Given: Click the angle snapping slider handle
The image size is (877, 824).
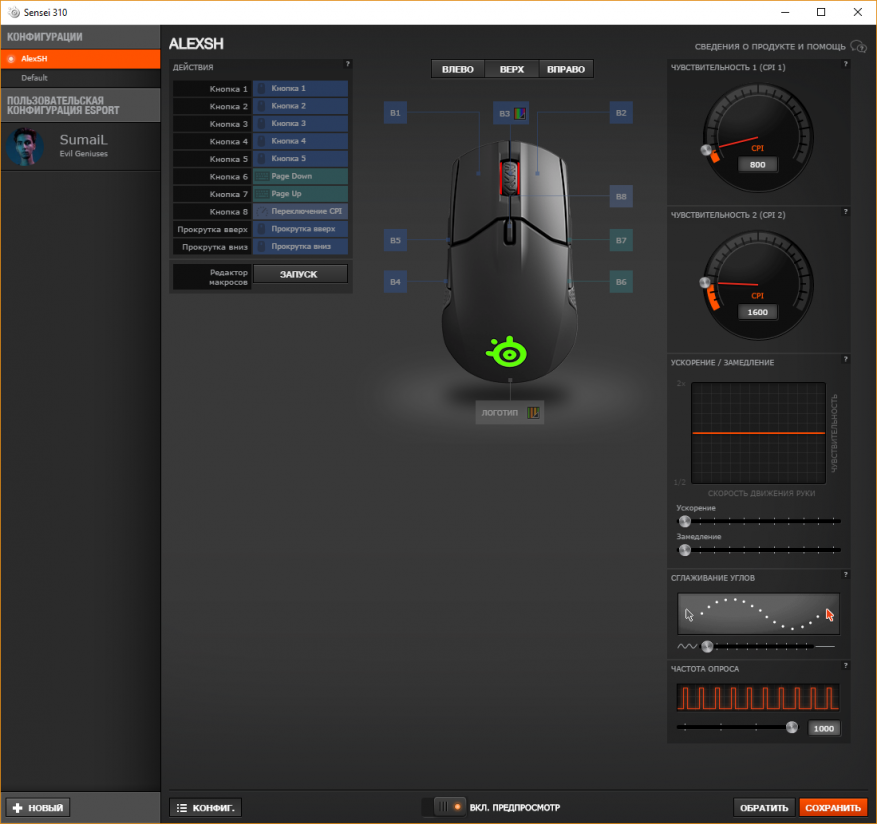Looking at the screenshot, I should point(707,647).
